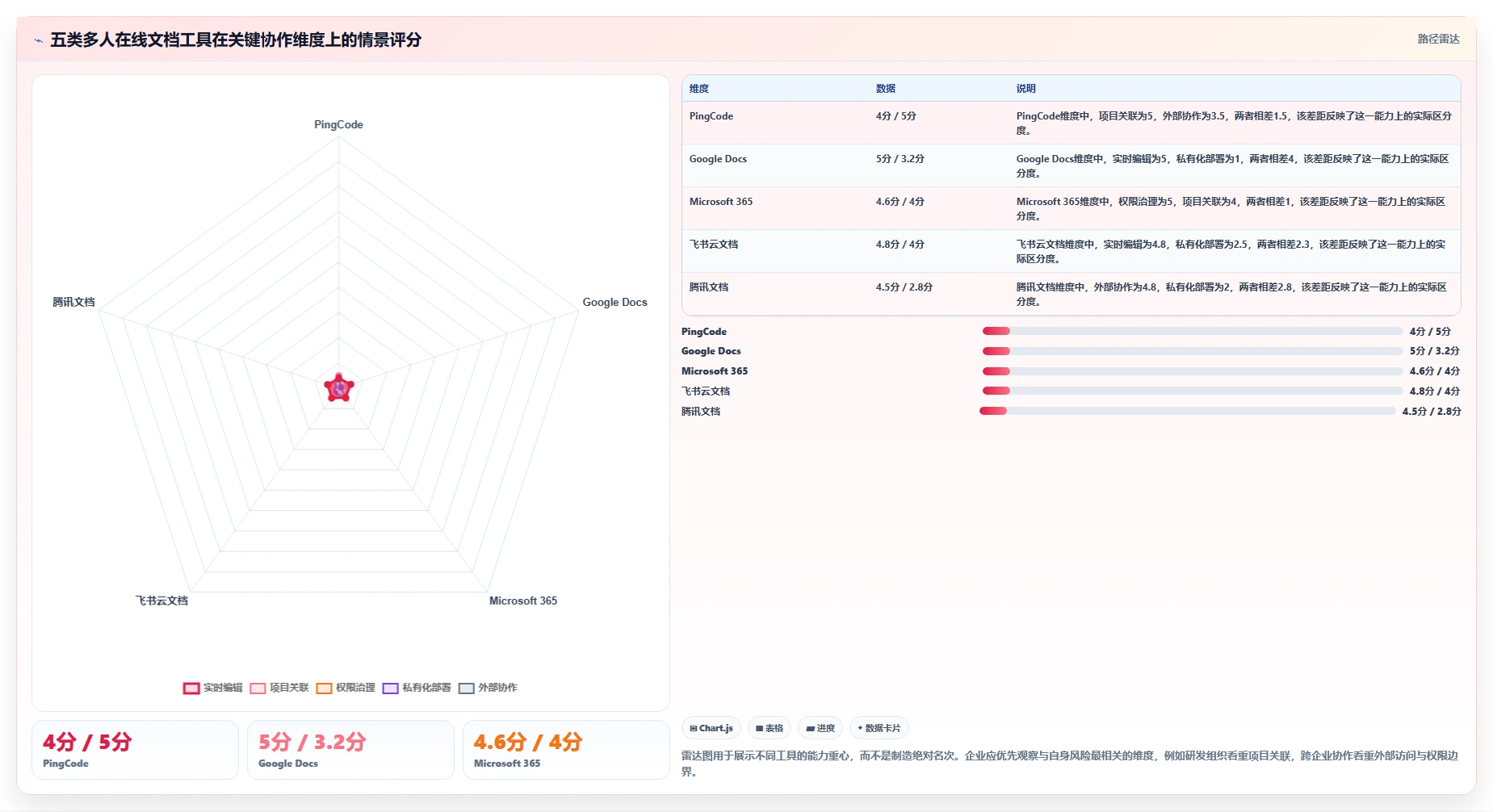1493x812 pixels.
Task: Click the 数据 column header
Action: pyautogui.click(x=886, y=89)
